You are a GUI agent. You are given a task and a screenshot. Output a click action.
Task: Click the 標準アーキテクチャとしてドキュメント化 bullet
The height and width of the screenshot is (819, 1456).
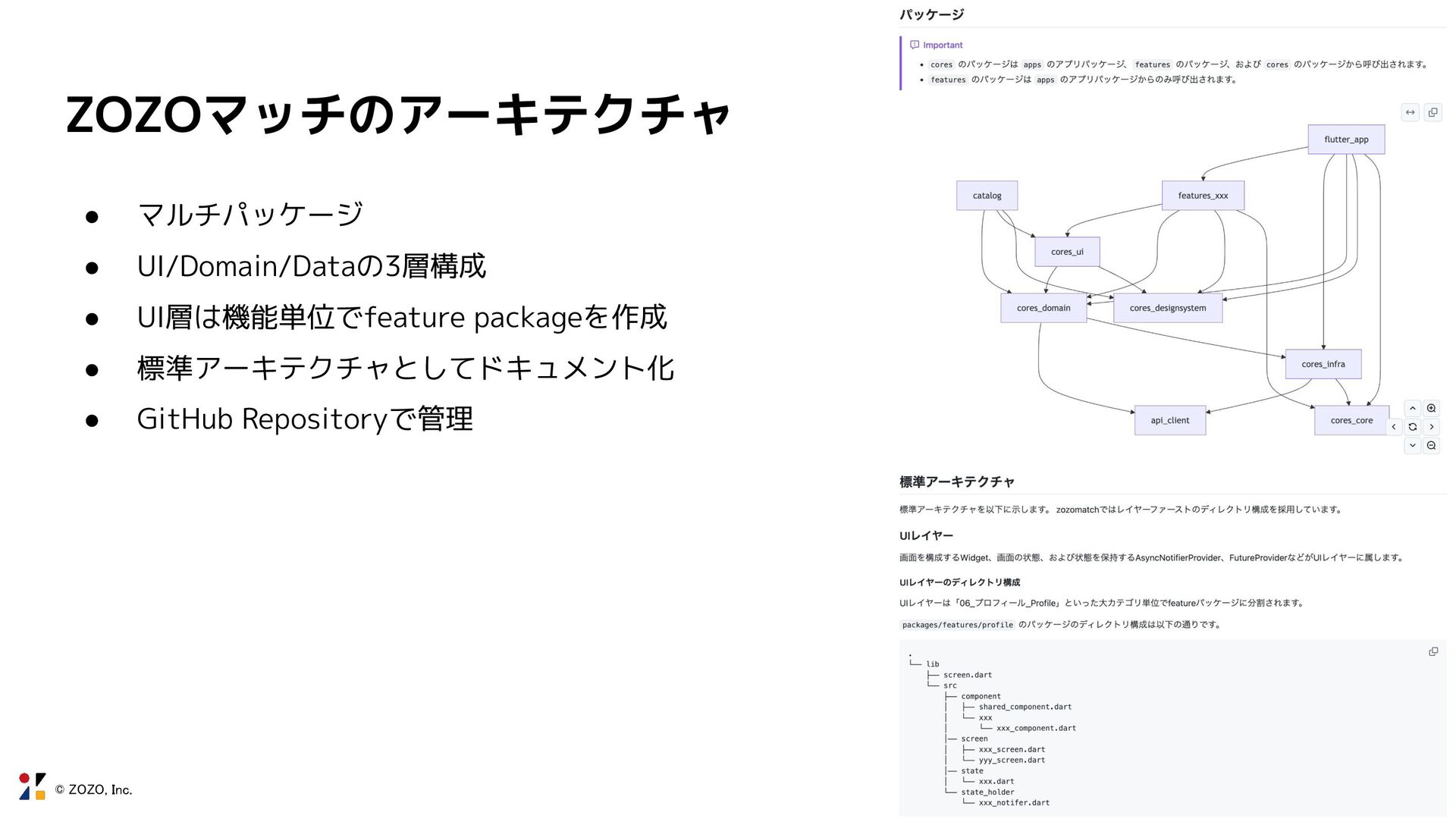(x=406, y=368)
